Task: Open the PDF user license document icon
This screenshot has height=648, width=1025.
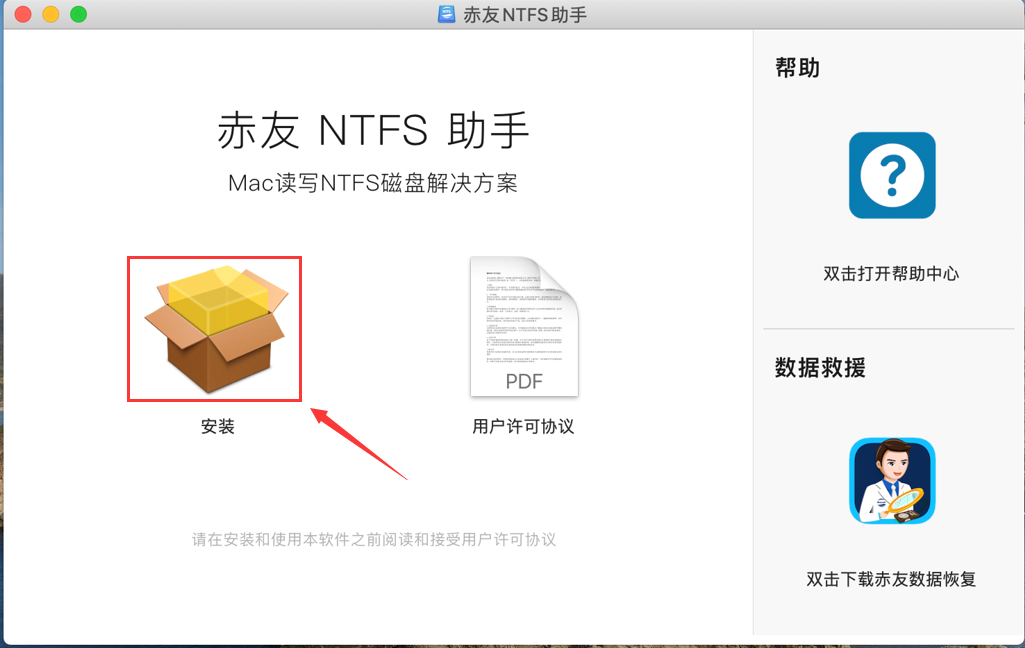Action: pyautogui.click(x=524, y=328)
